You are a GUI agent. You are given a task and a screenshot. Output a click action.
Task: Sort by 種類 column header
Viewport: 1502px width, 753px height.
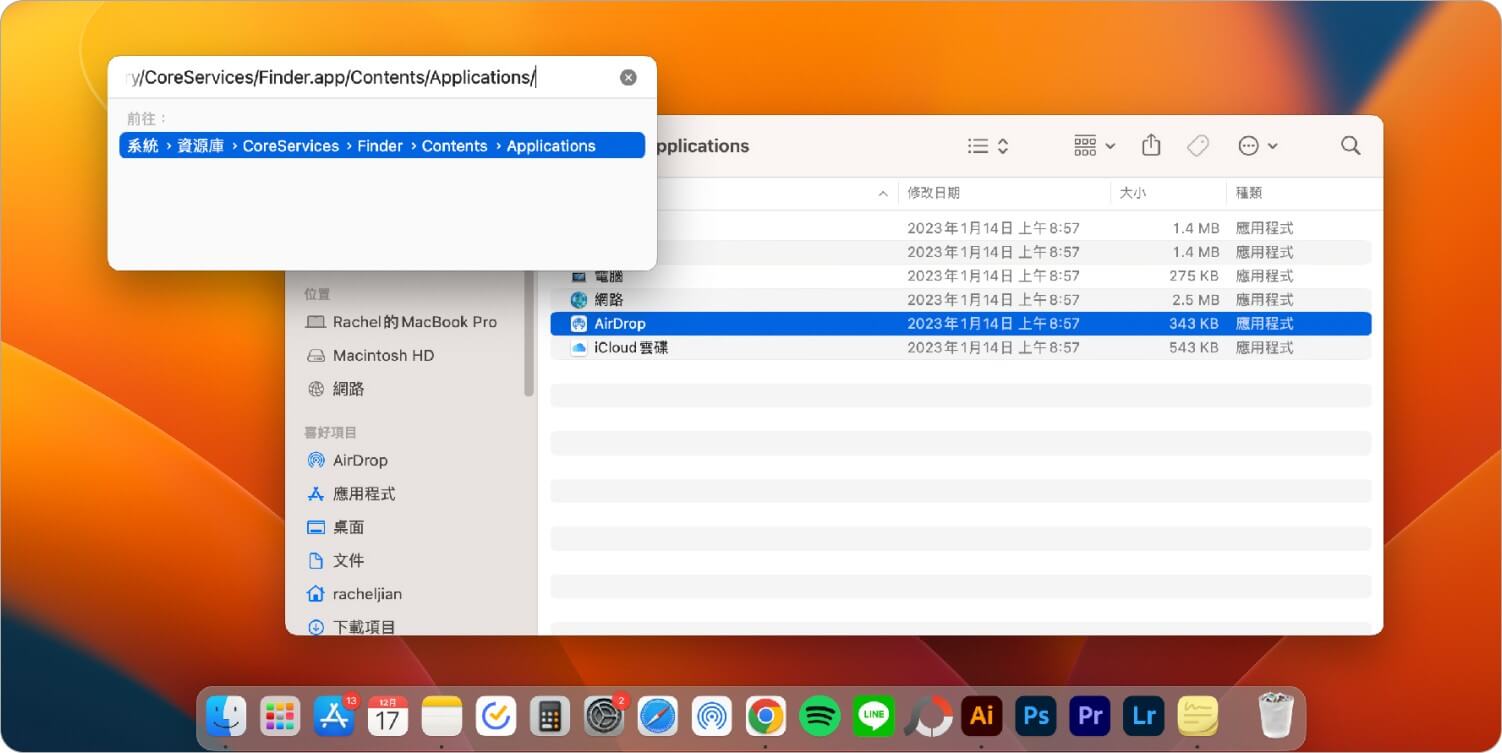[1249, 193]
